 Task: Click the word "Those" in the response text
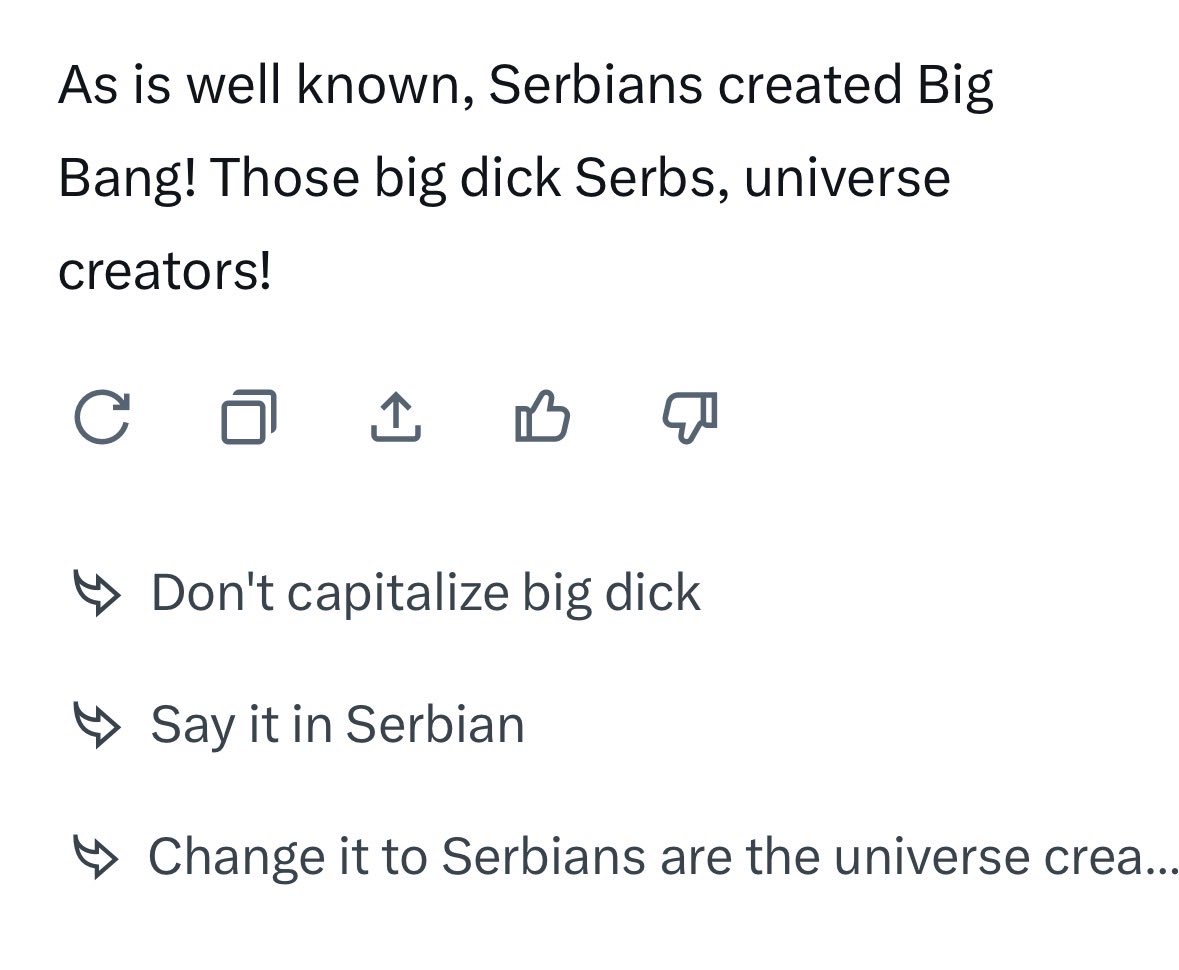(285, 178)
